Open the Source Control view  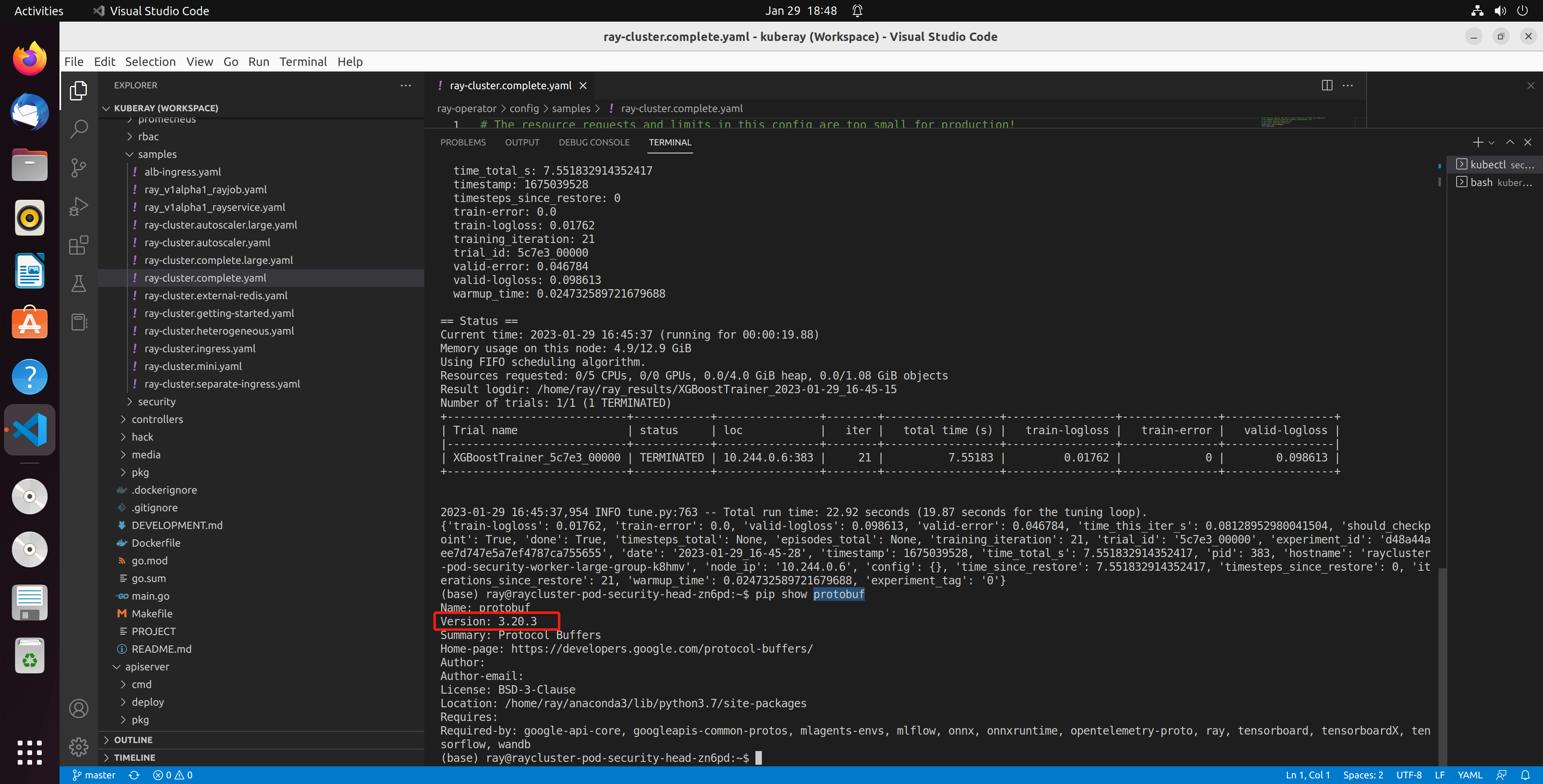pyautogui.click(x=78, y=168)
